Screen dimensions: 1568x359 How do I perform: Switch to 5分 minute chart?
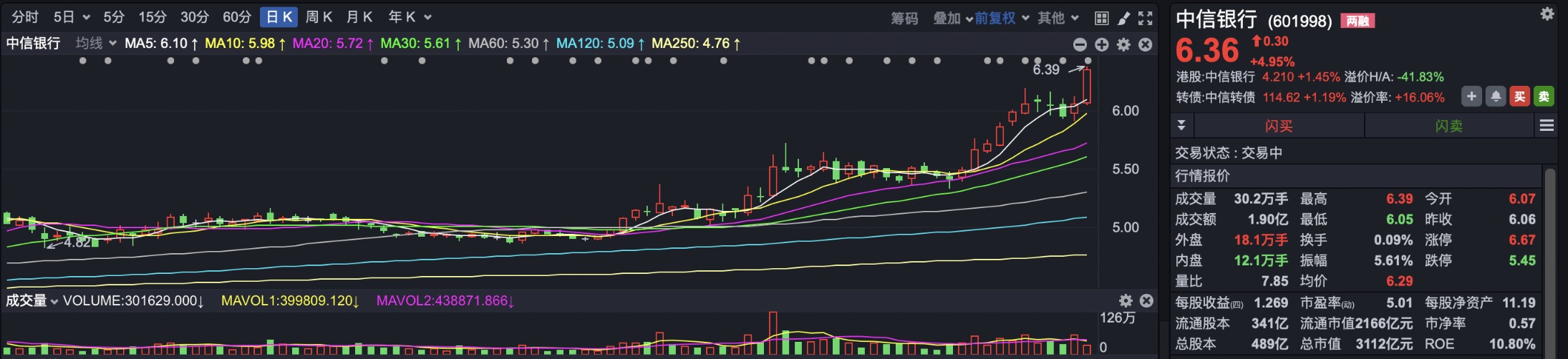point(114,17)
